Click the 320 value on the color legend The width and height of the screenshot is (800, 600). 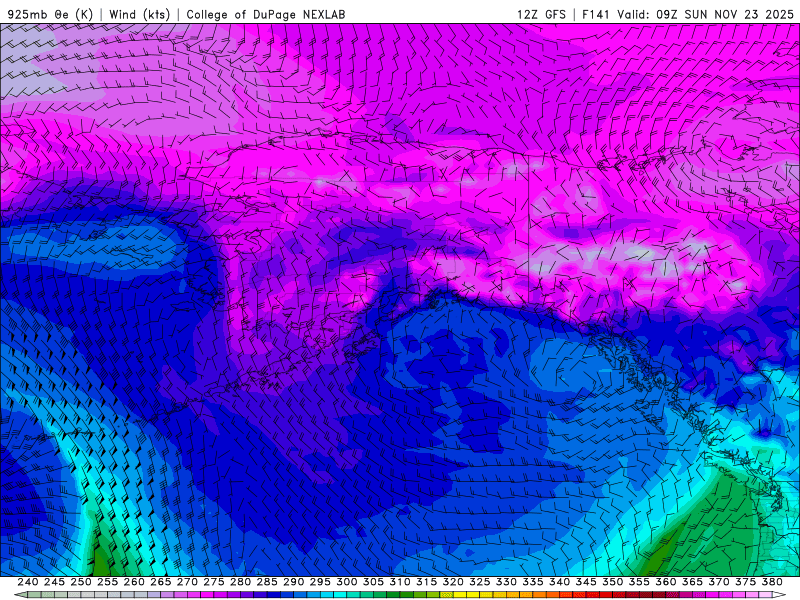pos(453,582)
